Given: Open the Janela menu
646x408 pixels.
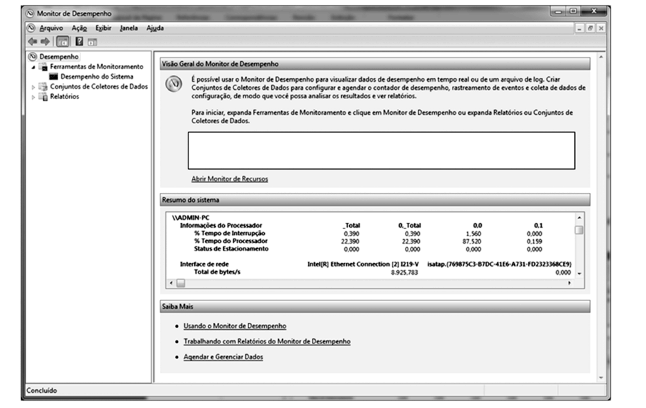Looking at the screenshot, I should 129,28.
